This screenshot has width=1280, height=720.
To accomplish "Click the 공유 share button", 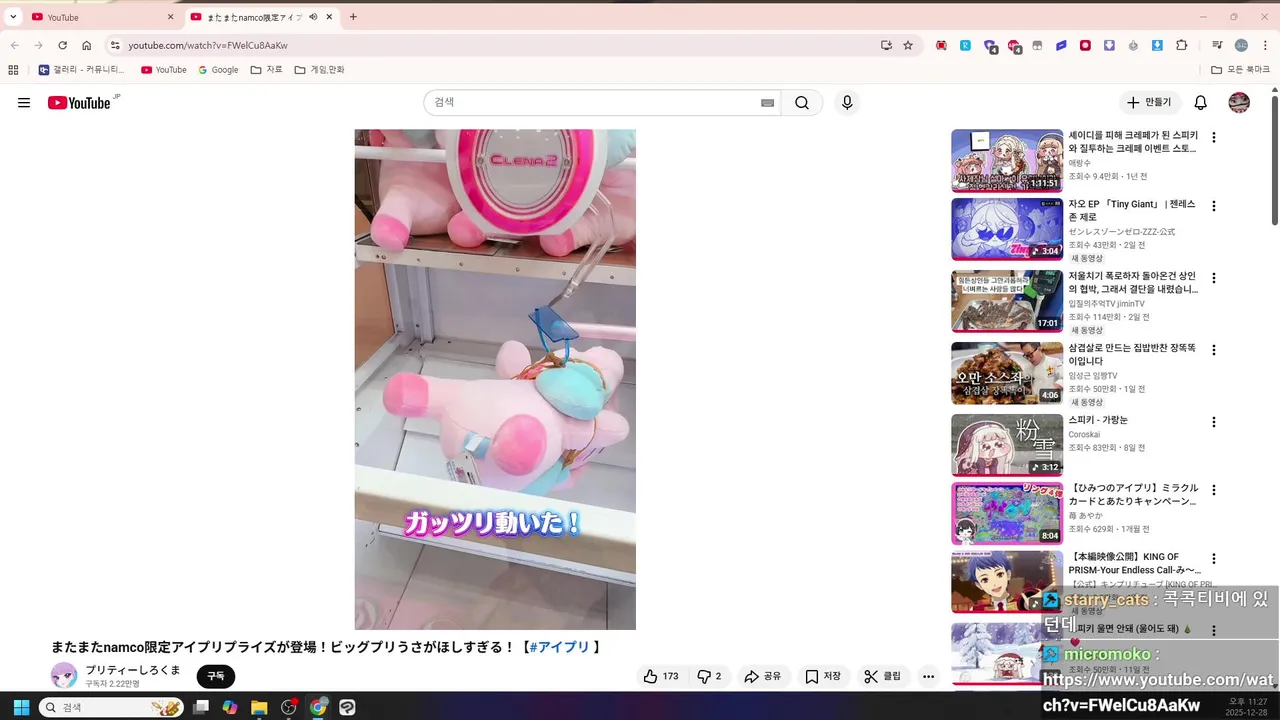I will click(763, 677).
